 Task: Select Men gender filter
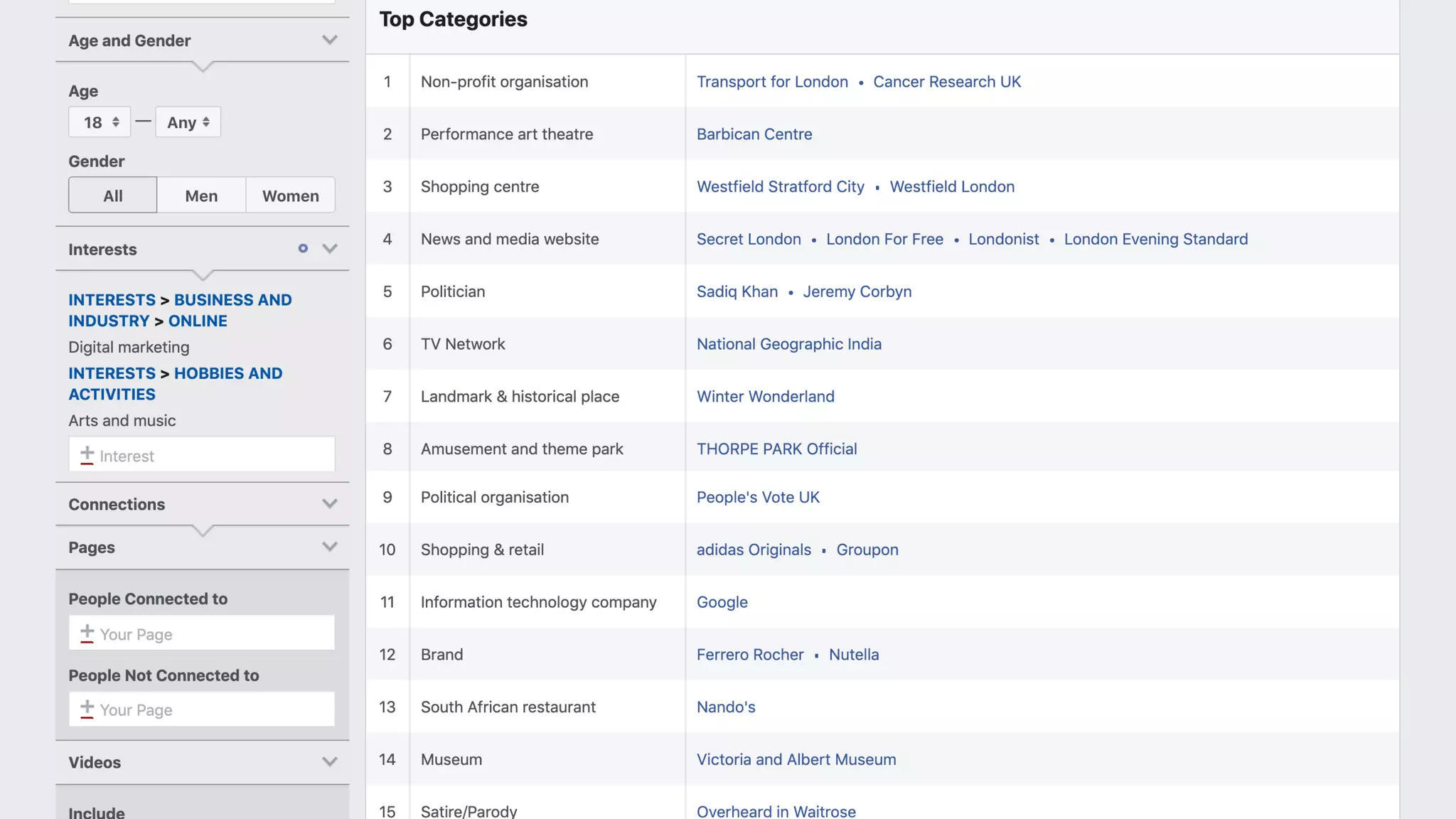tap(201, 196)
